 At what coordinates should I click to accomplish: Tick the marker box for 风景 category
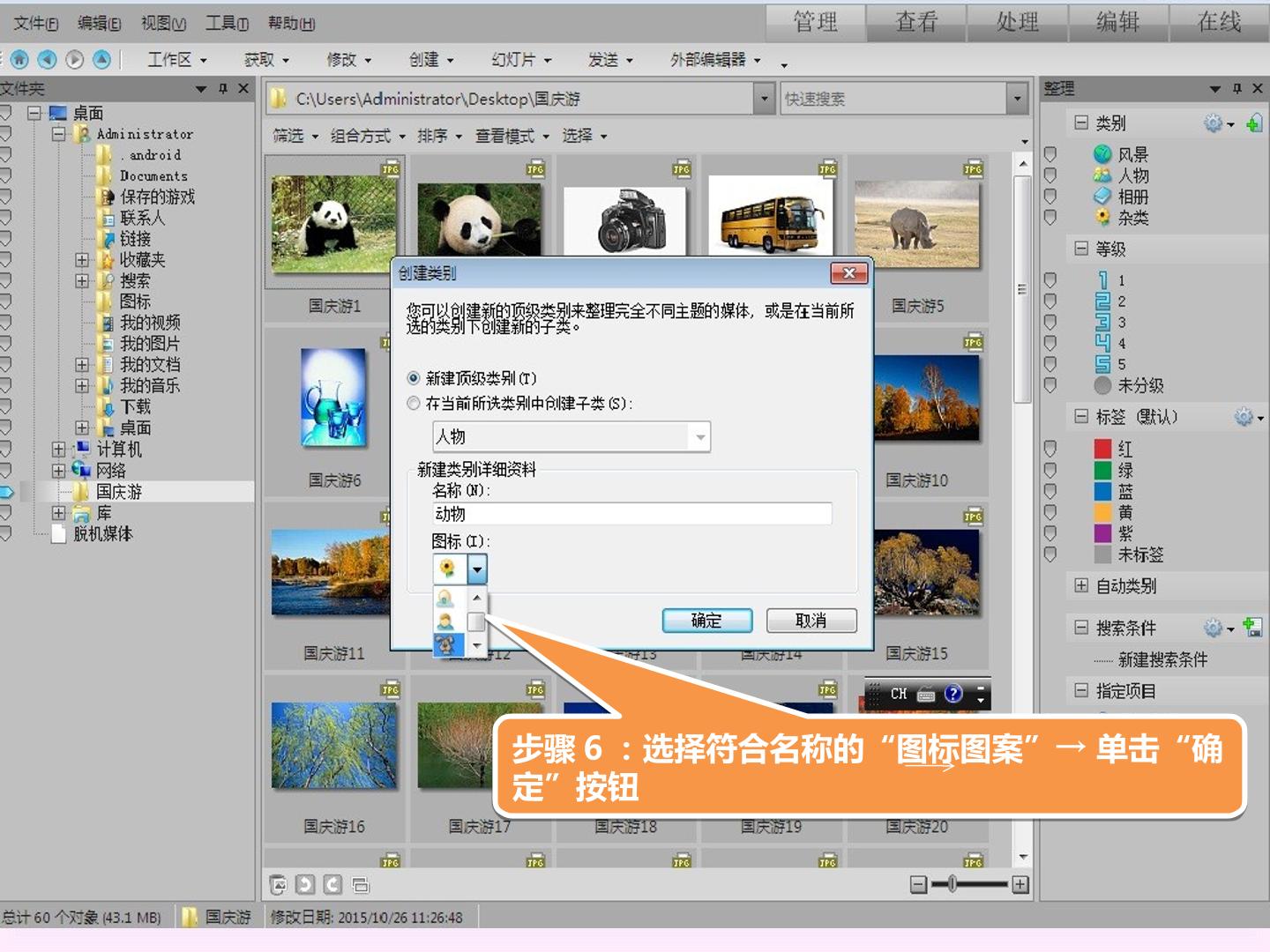[1050, 154]
